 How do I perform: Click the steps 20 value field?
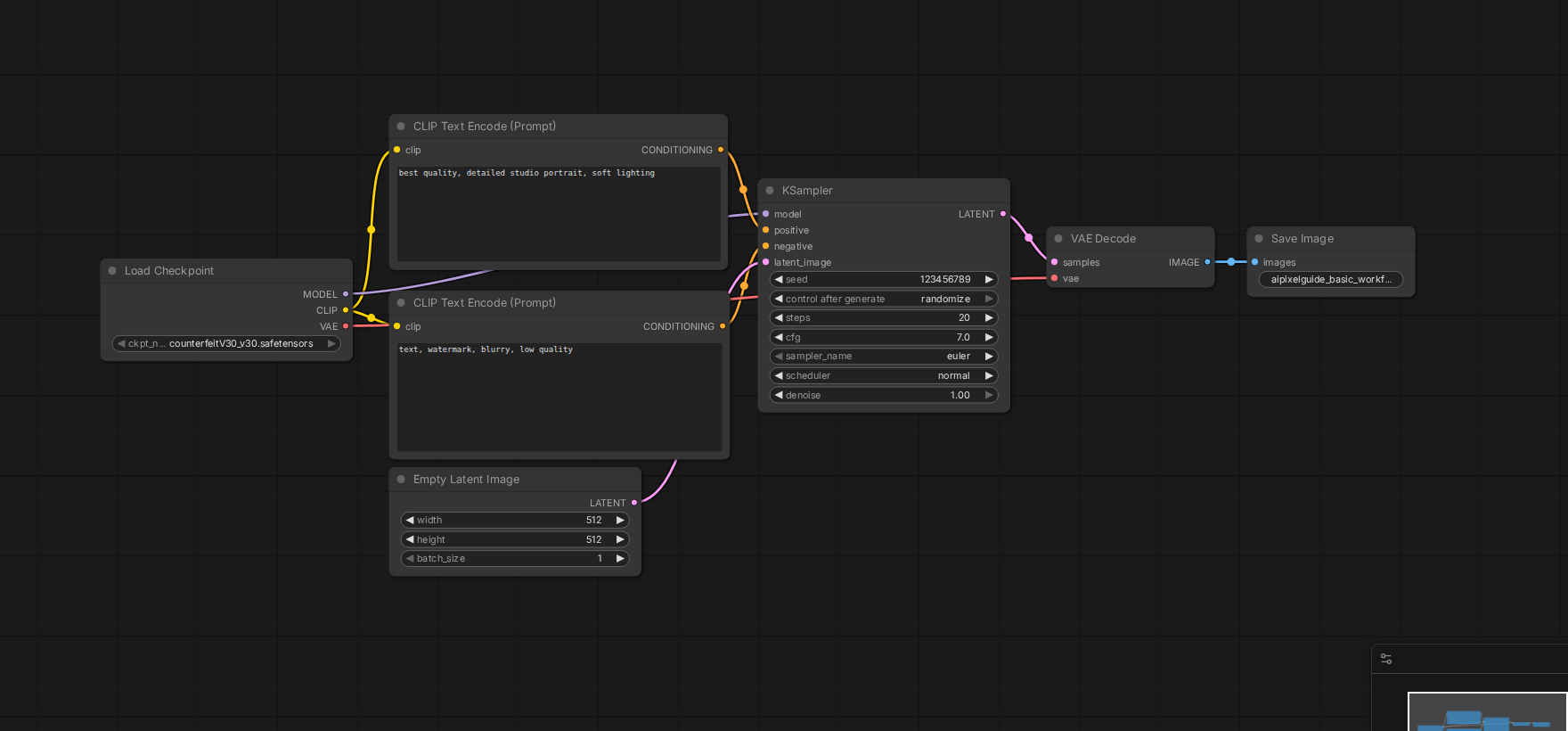coord(884,317)
